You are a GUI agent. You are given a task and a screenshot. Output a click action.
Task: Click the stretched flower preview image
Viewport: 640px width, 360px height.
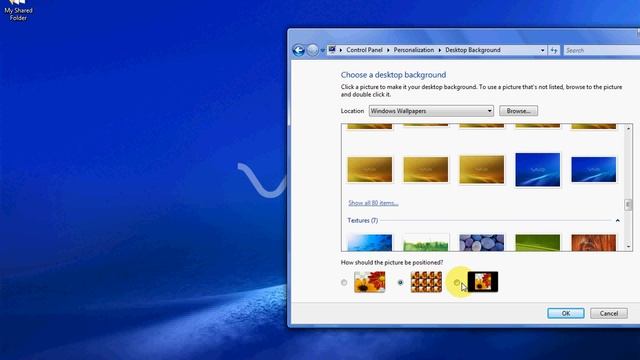point(370,282)
